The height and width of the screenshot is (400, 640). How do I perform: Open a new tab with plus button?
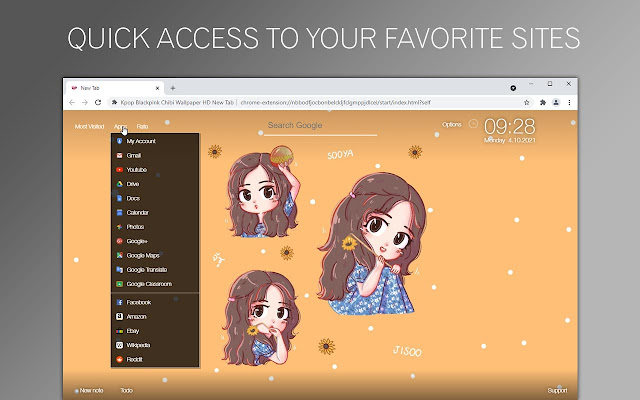coord(173,88)
